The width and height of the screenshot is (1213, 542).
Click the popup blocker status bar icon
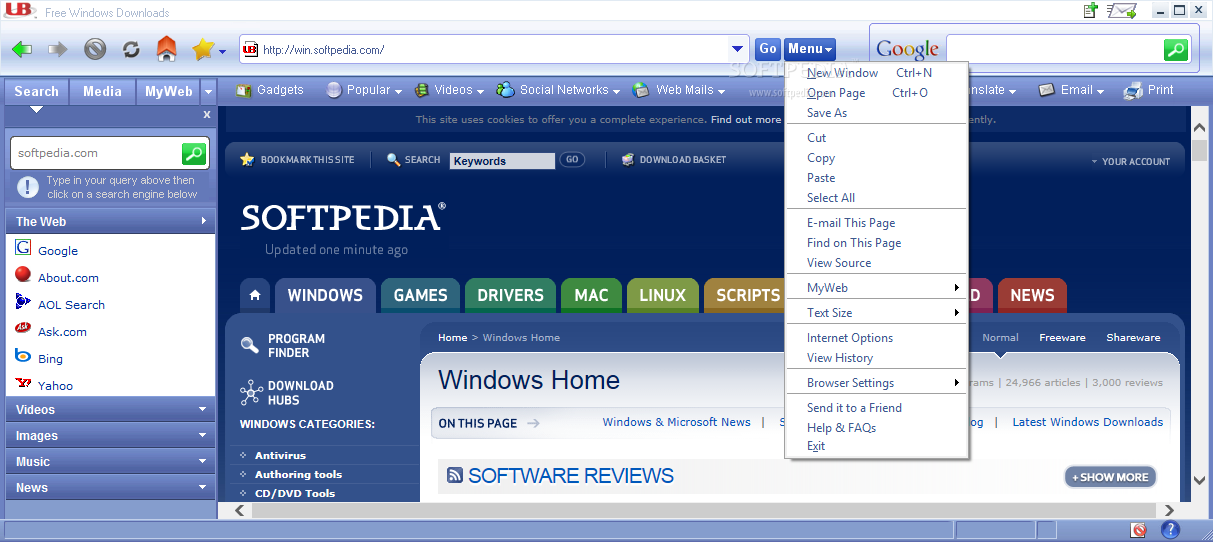pos(1138,530)
